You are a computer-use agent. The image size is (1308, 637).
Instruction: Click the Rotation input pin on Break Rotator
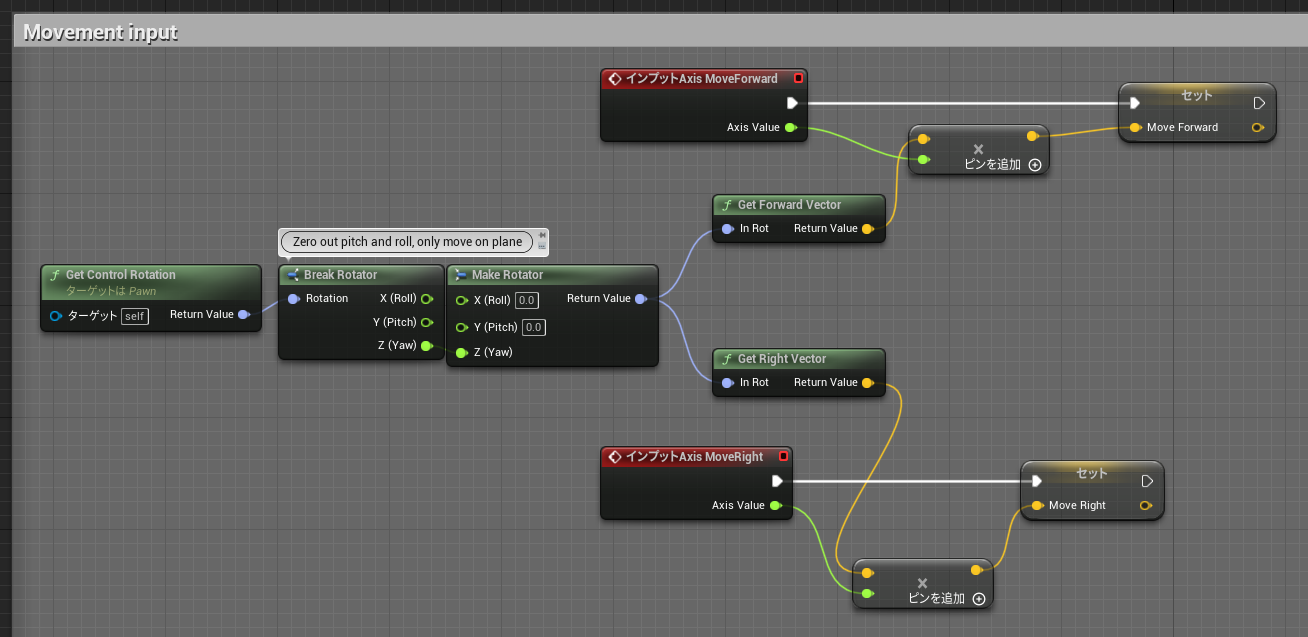[293, 299]
